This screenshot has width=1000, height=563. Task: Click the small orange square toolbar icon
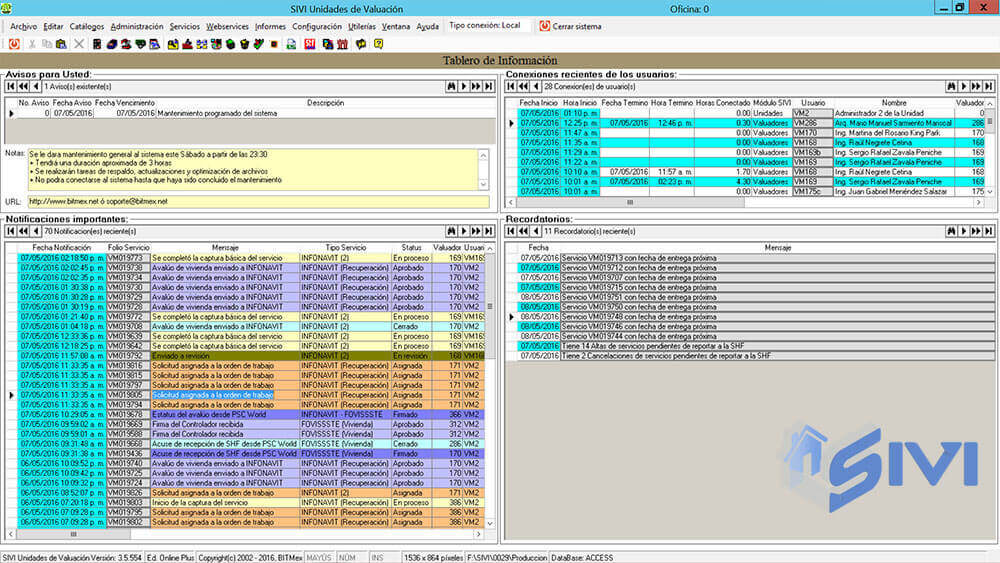pos(274,44)
